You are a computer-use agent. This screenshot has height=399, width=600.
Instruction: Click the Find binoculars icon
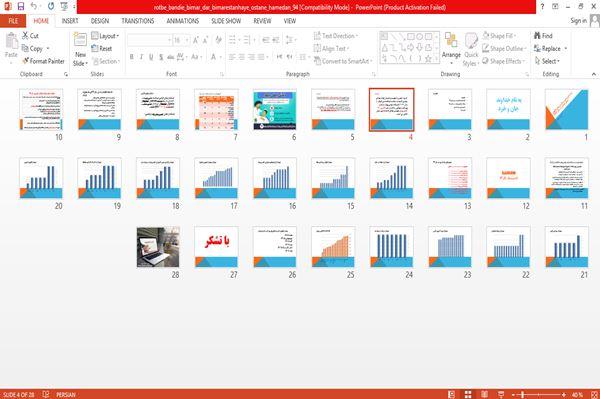537,36
